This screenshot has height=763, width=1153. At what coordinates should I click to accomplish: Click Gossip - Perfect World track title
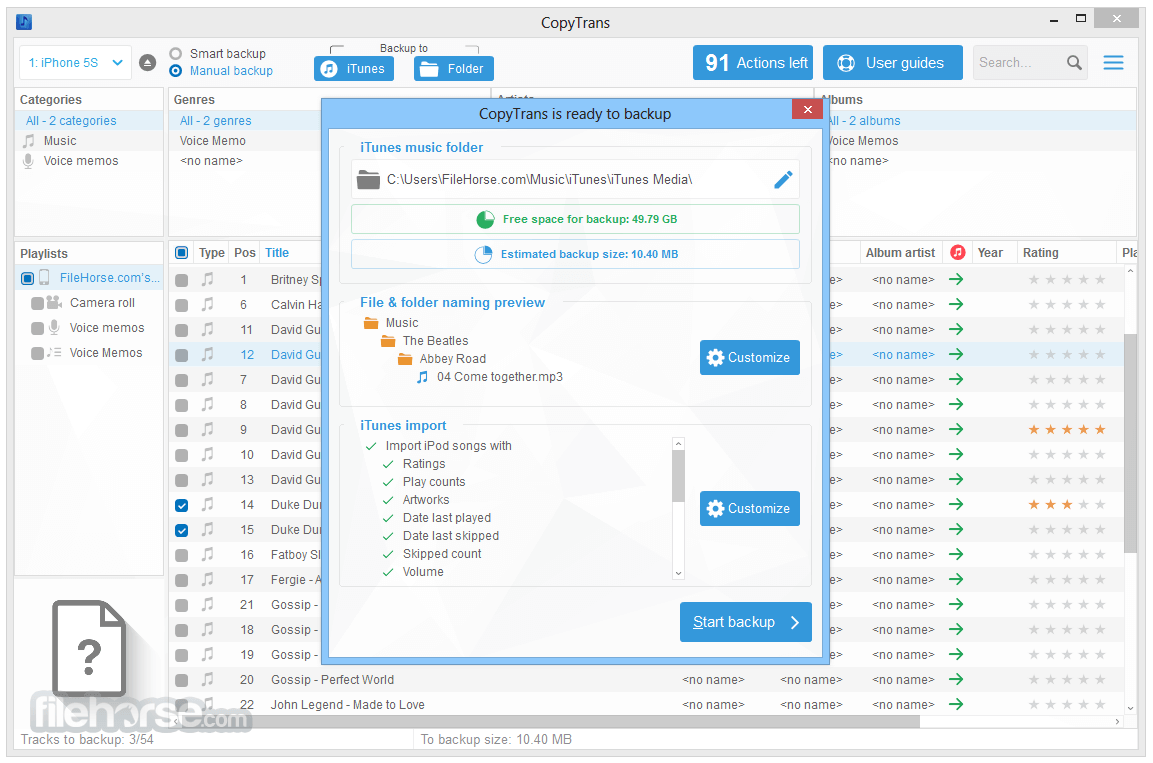point(332,679)
